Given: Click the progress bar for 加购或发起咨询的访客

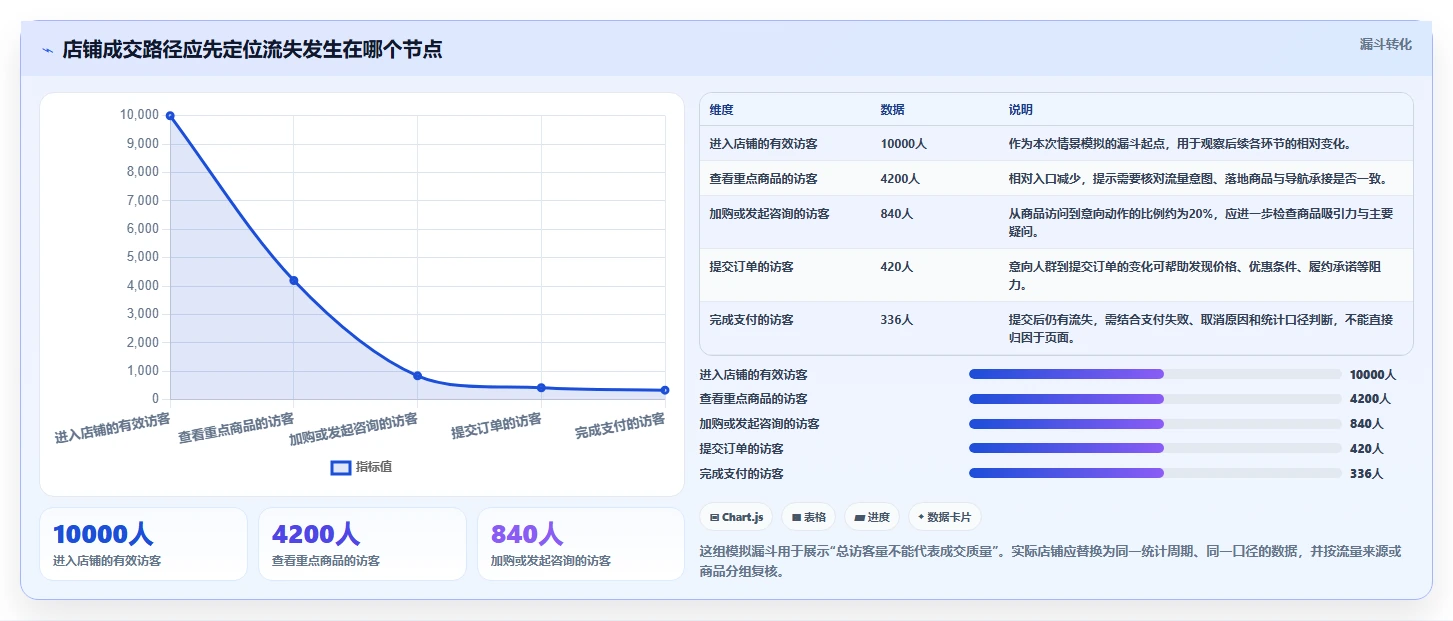Looking at the screenshot, I should point(1155,424).
